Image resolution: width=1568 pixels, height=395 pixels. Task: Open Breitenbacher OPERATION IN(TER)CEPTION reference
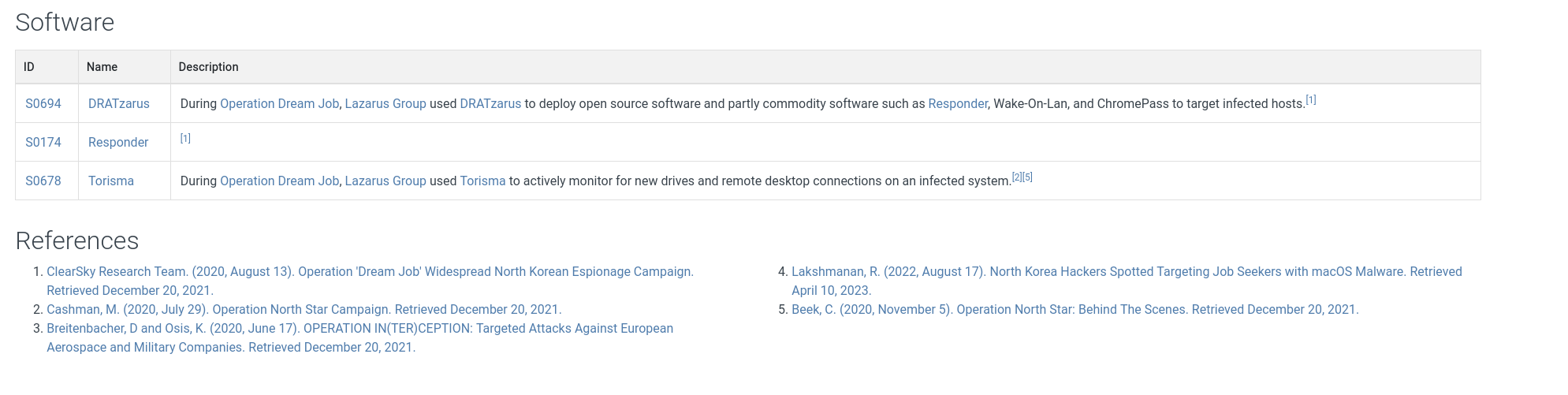[359, 337]
